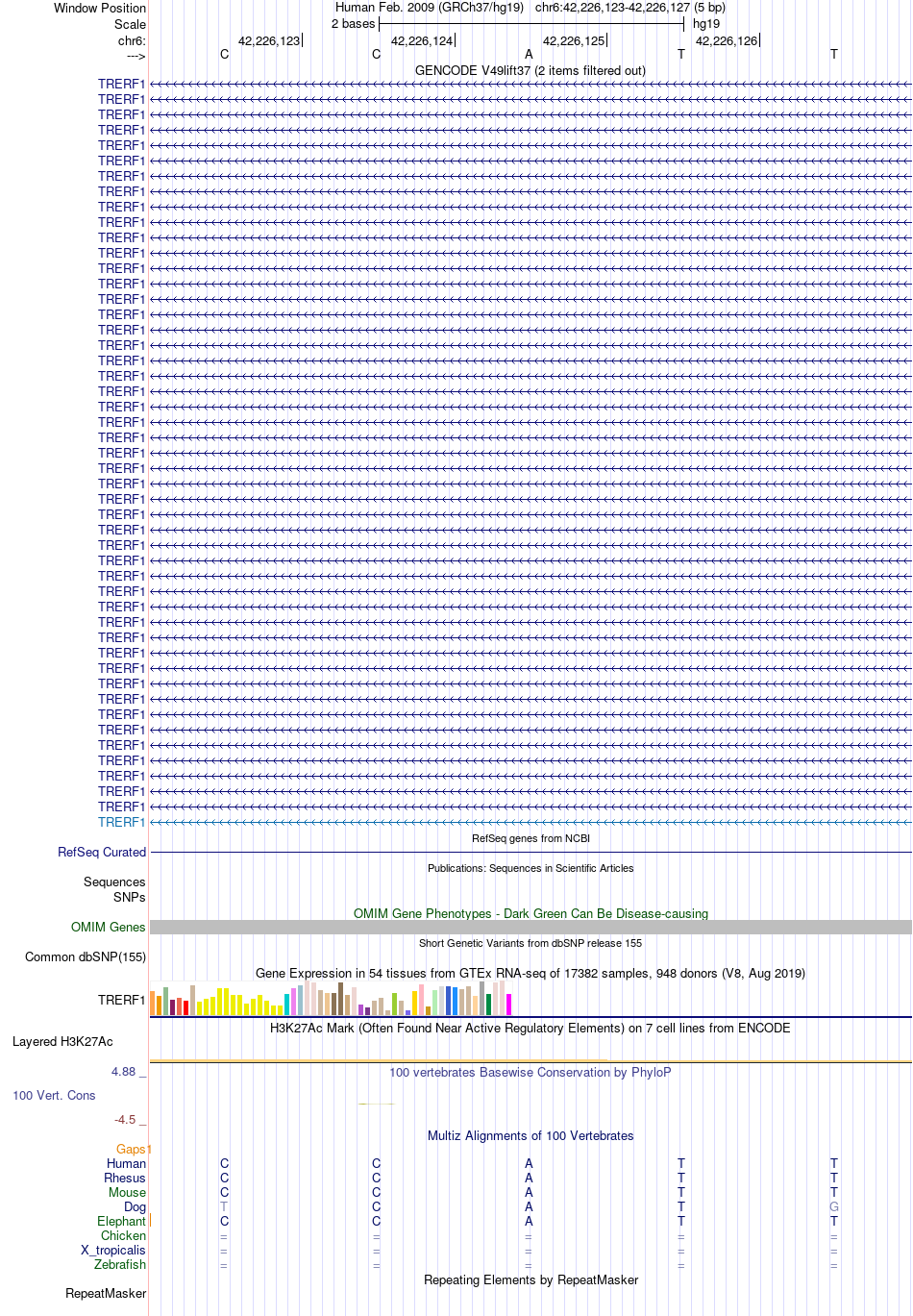Click the gray OMIM Genes item bar
Screen dimensions: 913x1316
[531, 927]
